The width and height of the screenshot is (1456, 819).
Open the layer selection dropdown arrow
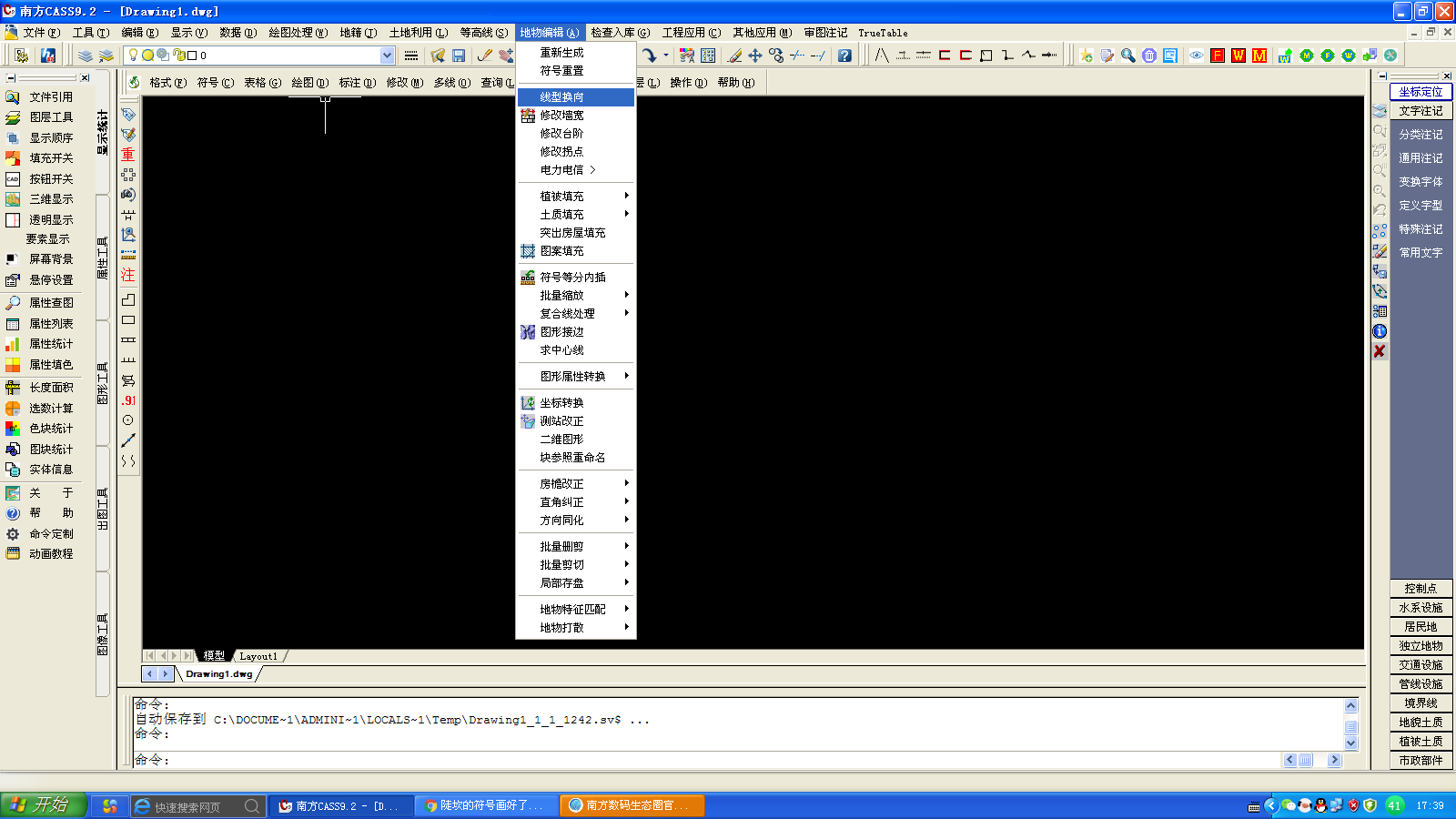[x=387, y=56]
